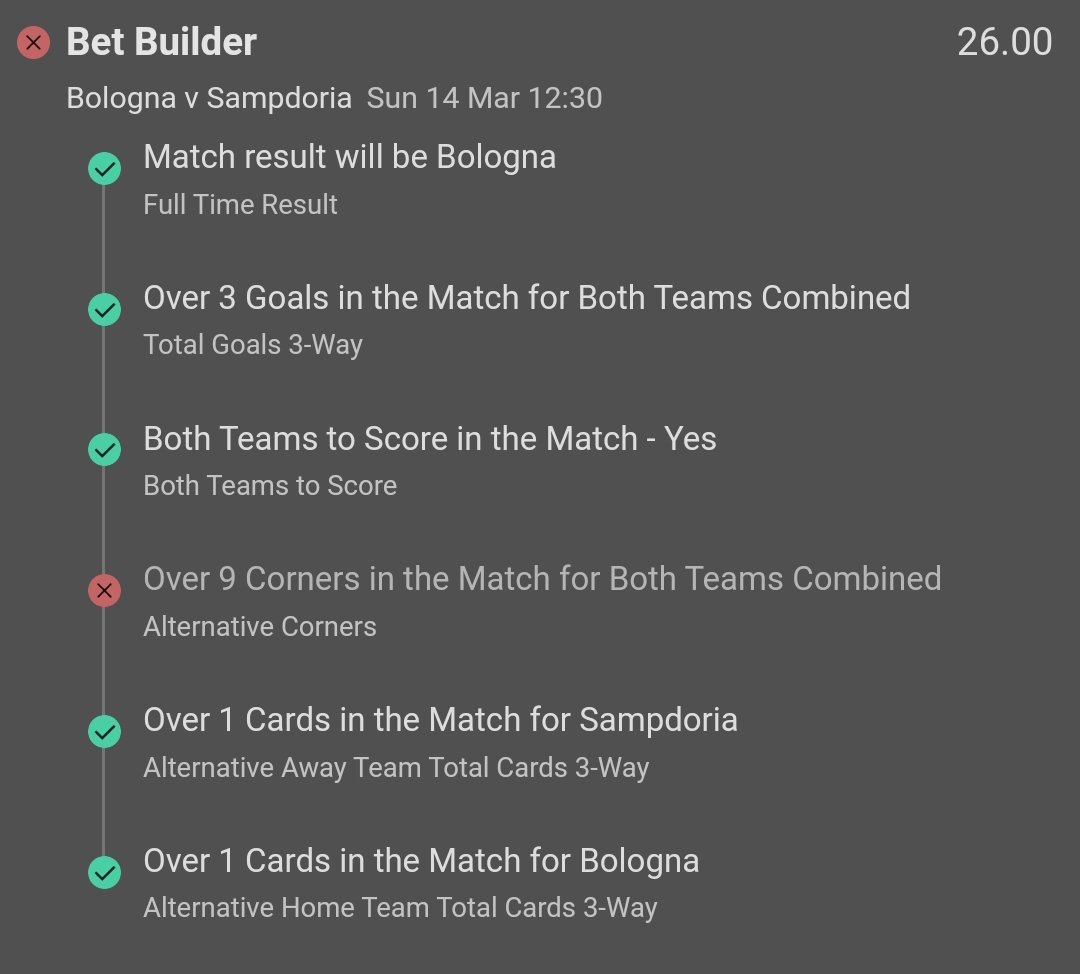Click the Sun 14 Mar 12:30 date

484,98
